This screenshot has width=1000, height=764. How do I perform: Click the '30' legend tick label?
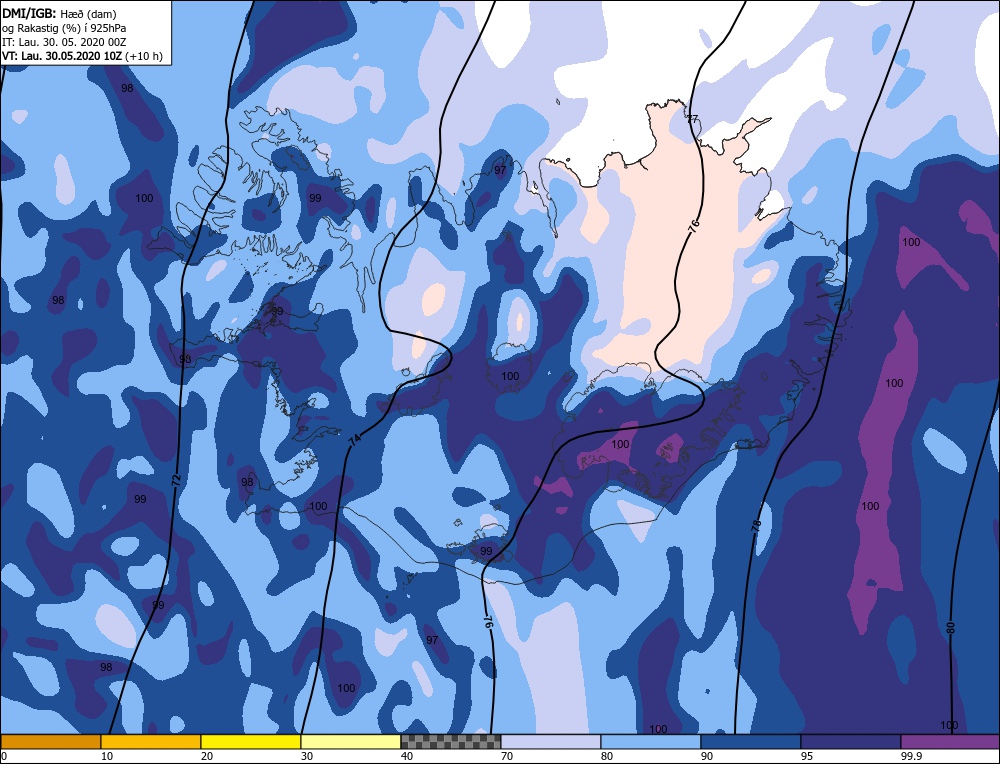(307, 756)
